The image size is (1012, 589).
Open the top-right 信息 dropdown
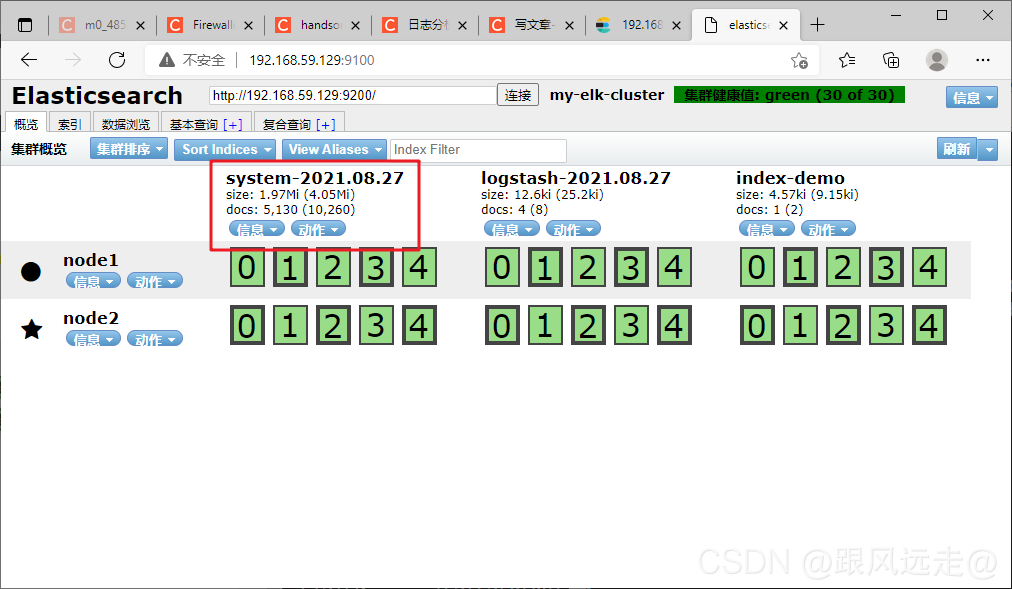[972, 97]
